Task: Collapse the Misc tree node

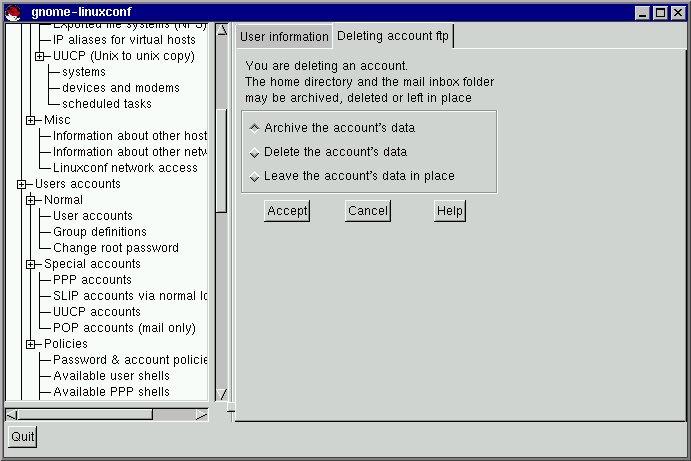Action: [x=31, y=120]
